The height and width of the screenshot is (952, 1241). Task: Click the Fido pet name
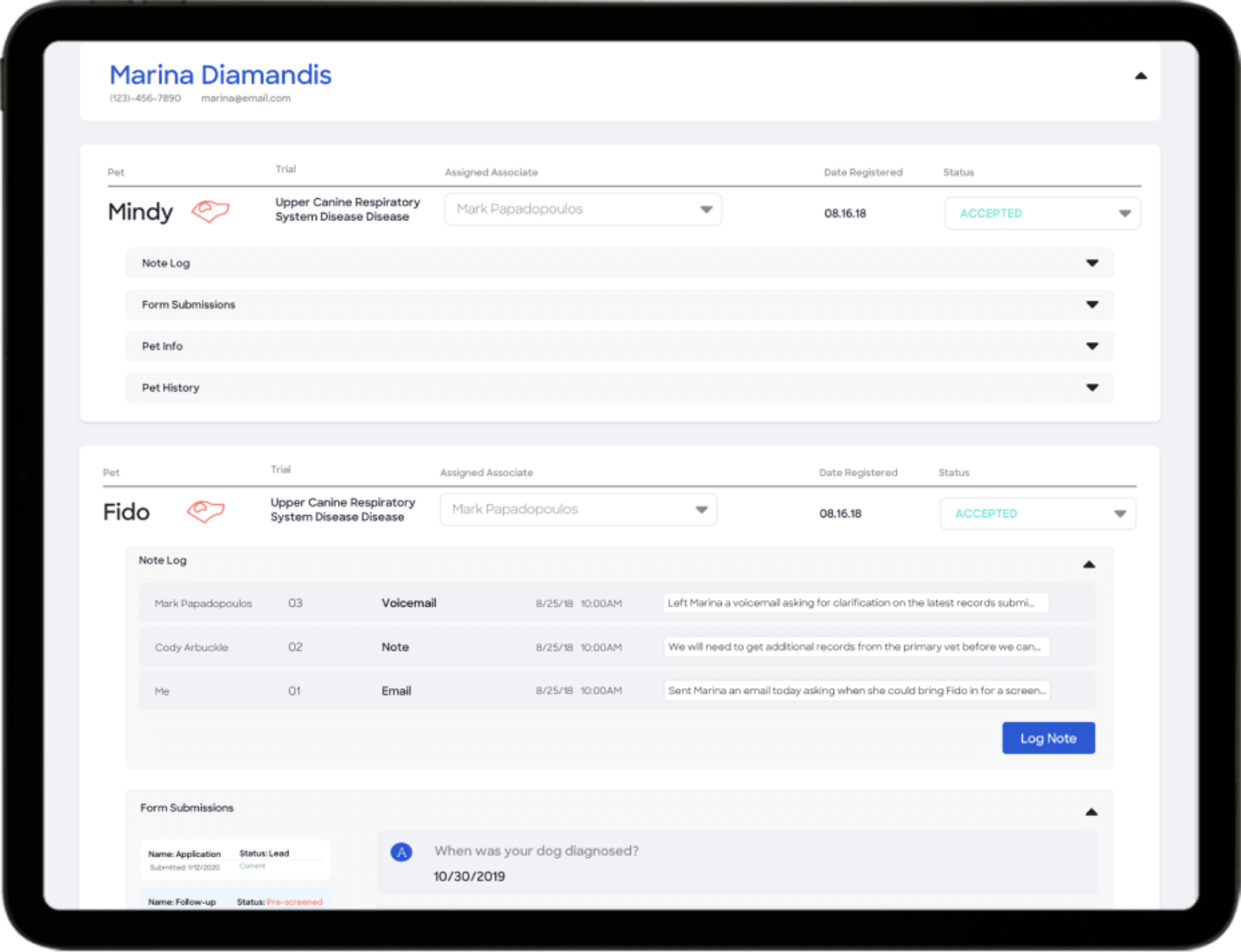(x=126, y=512)
